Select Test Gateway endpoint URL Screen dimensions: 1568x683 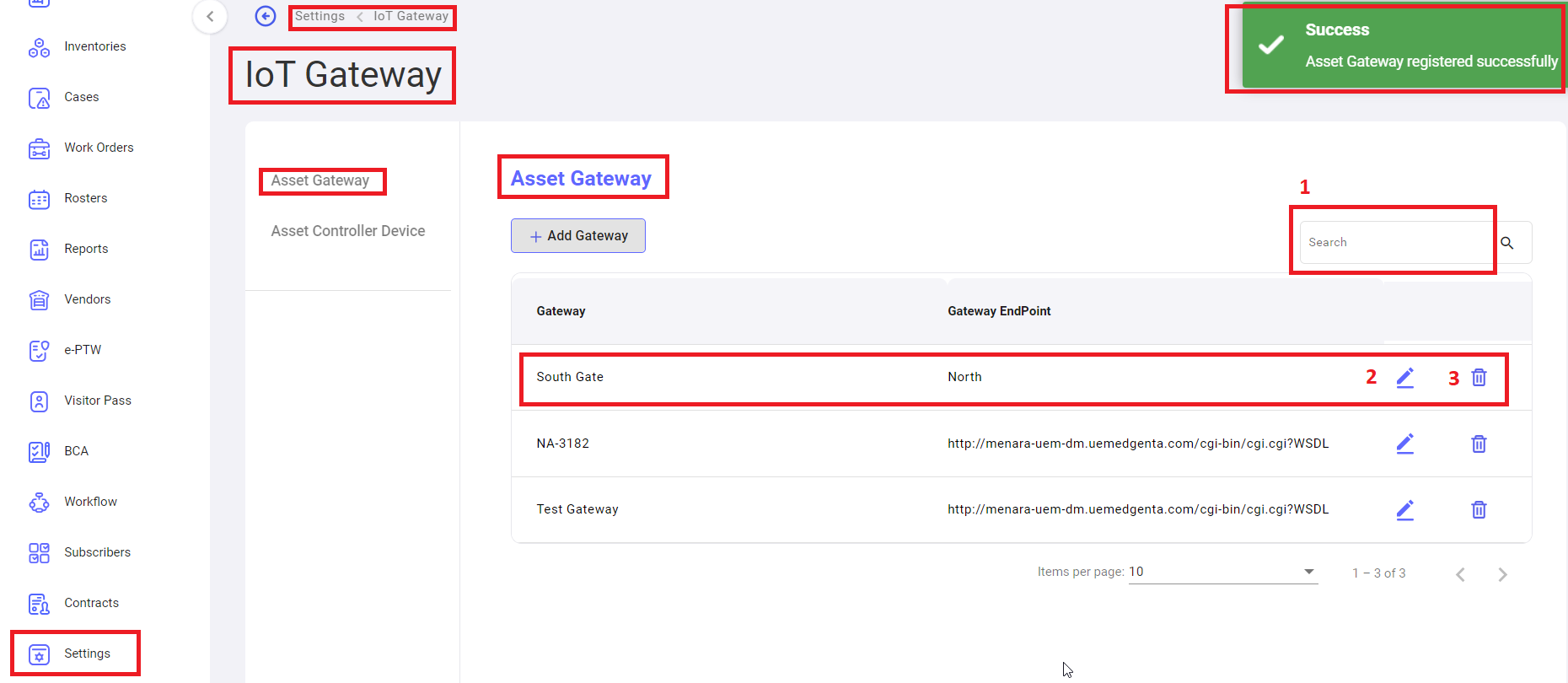click(x=1138, y=509)
